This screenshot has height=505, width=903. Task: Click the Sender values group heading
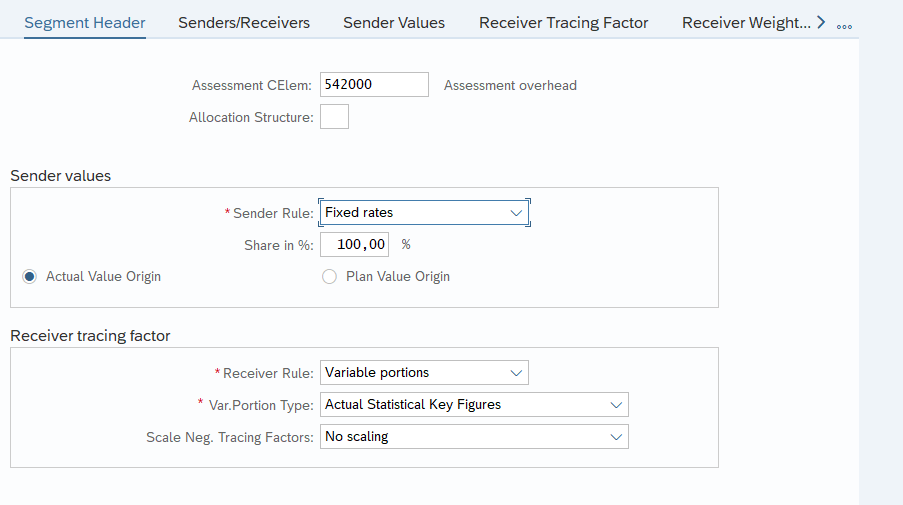(61, 175)
